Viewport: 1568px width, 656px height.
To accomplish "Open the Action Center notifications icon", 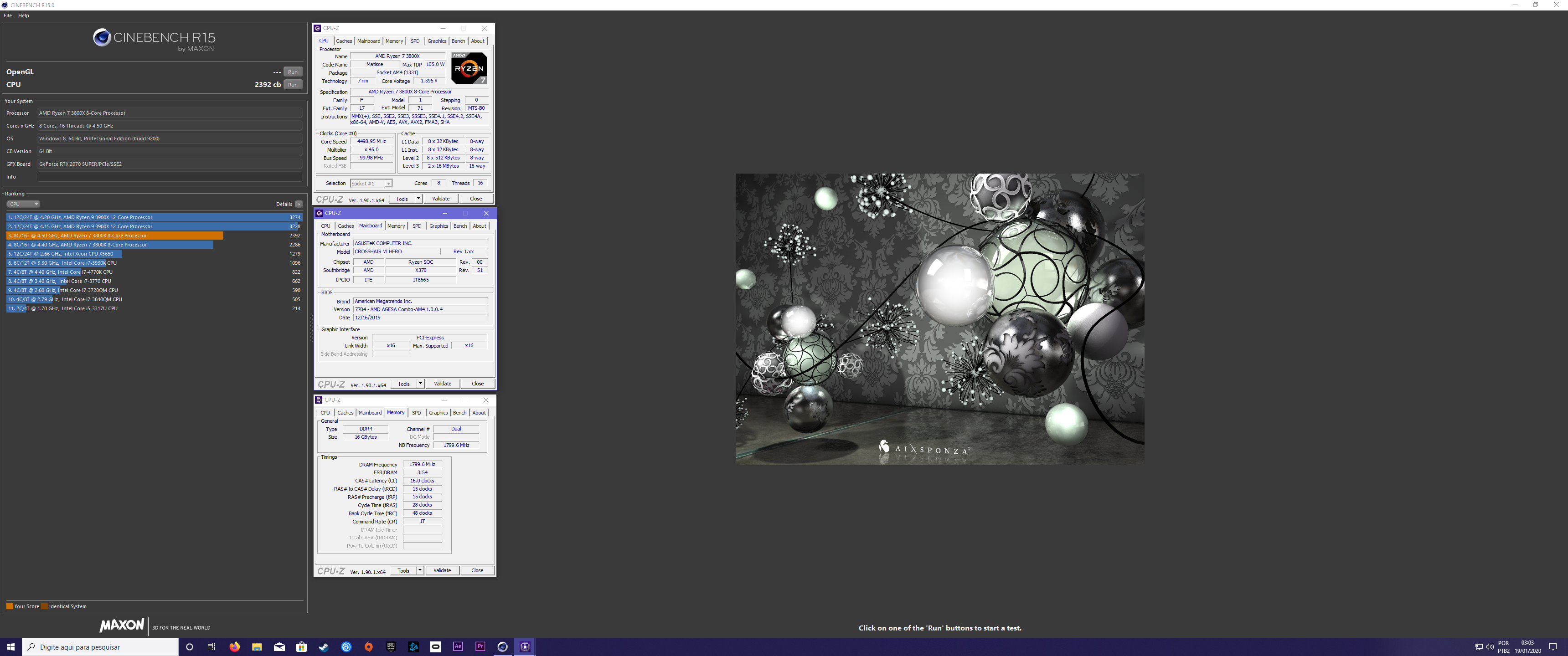I will click(1552, 647).
